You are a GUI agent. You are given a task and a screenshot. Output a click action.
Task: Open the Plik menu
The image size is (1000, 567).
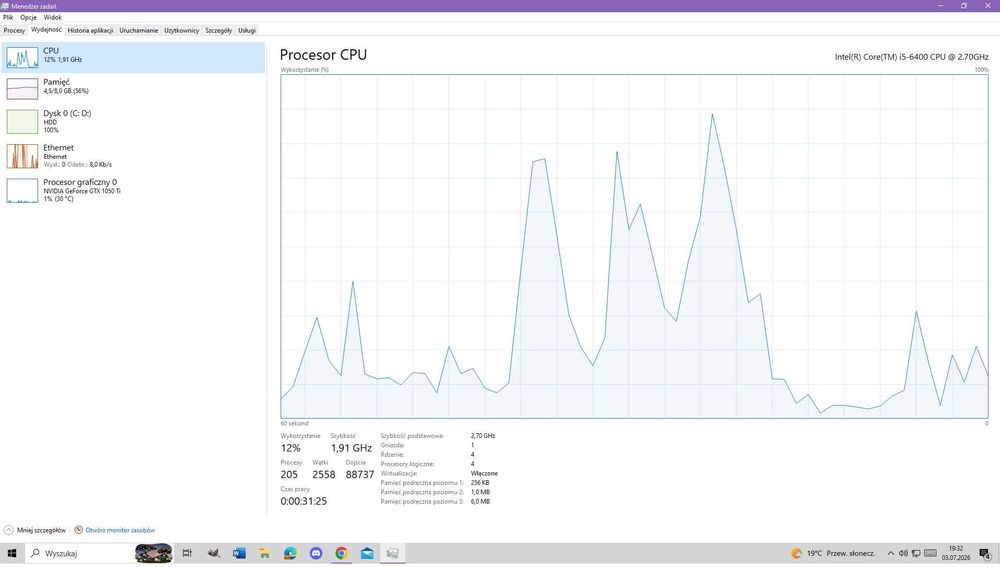(8, 17)
